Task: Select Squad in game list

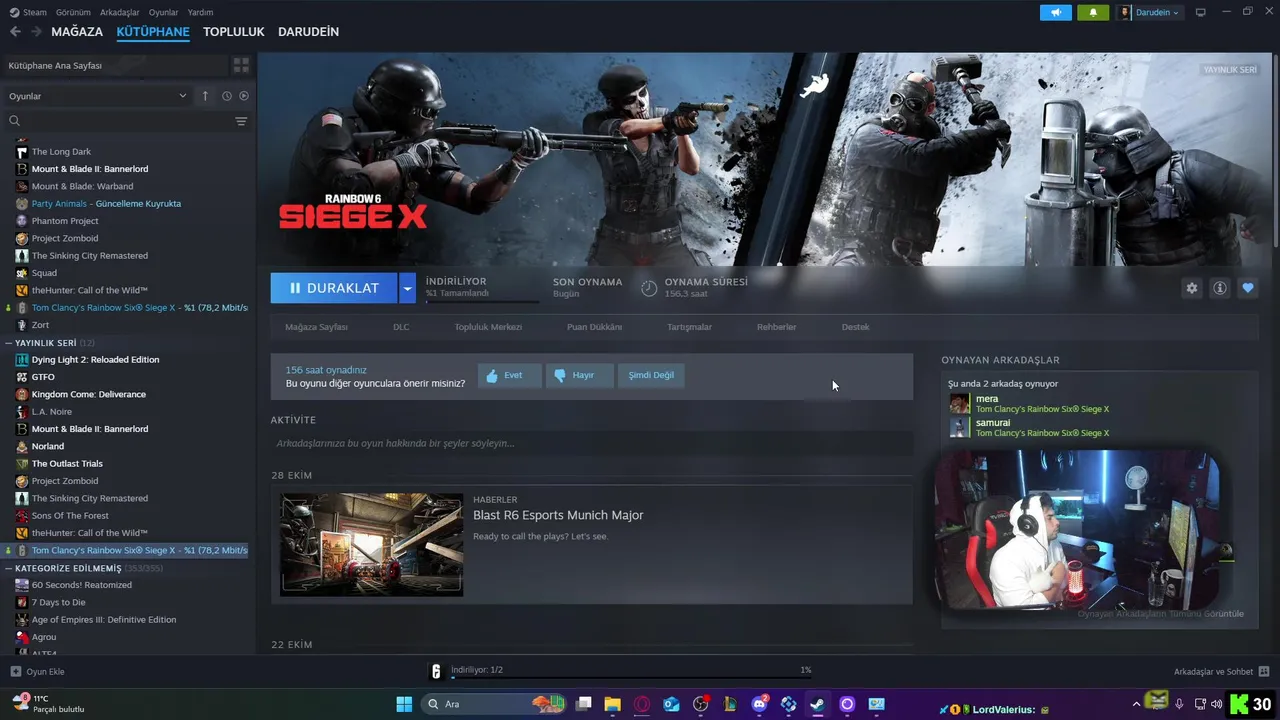Action: pos(44,273)
